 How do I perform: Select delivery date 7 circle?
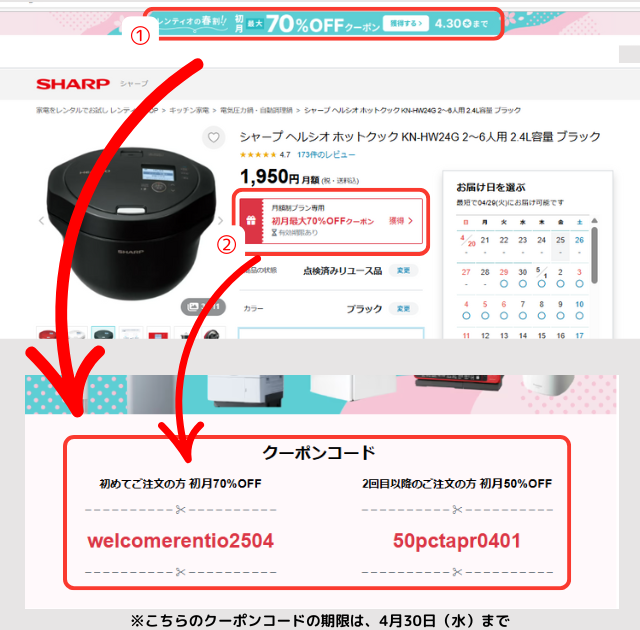522,315
